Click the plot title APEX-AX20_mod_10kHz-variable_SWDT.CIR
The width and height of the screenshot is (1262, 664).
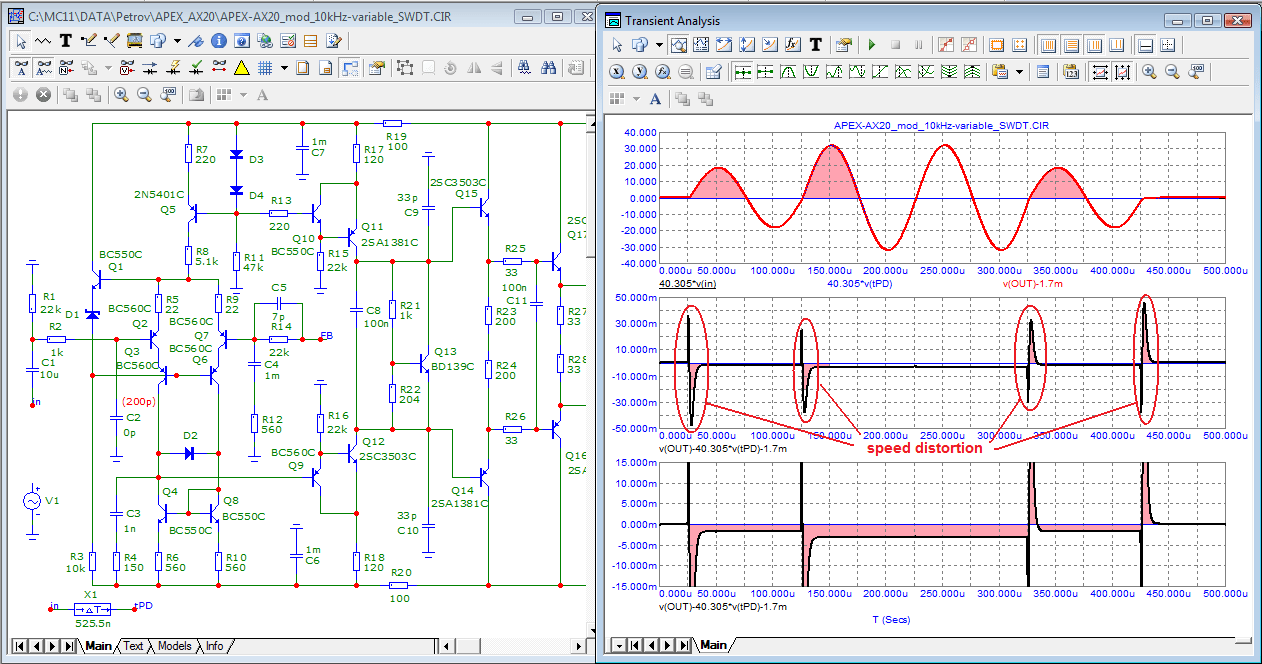(942, 125)
